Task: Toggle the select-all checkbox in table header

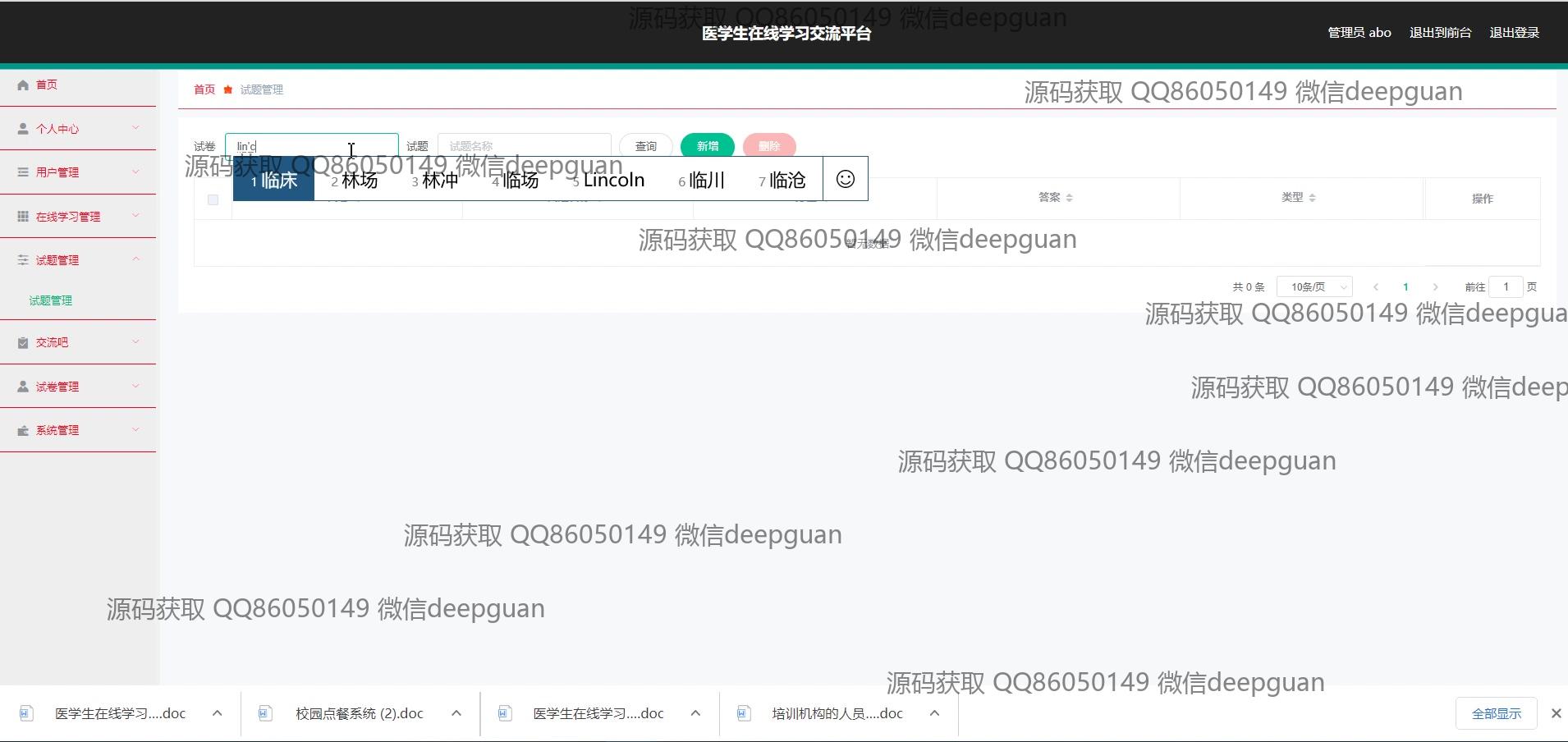Action: (213, 199)
